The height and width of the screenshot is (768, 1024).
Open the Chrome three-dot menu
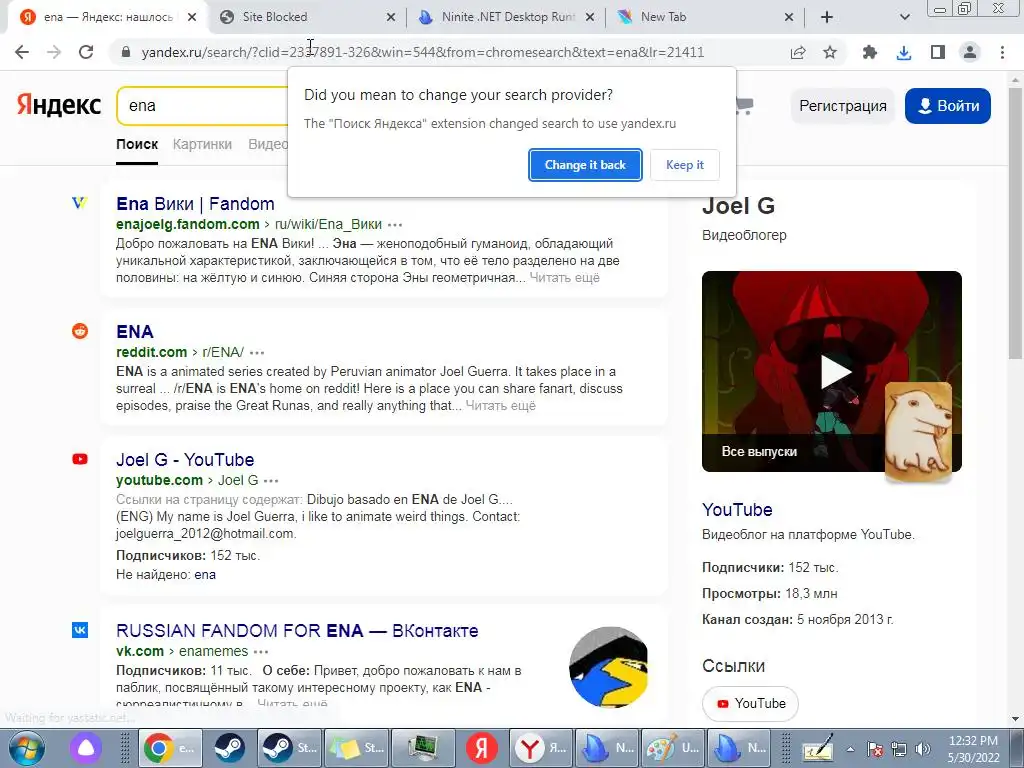(1002, 52)
